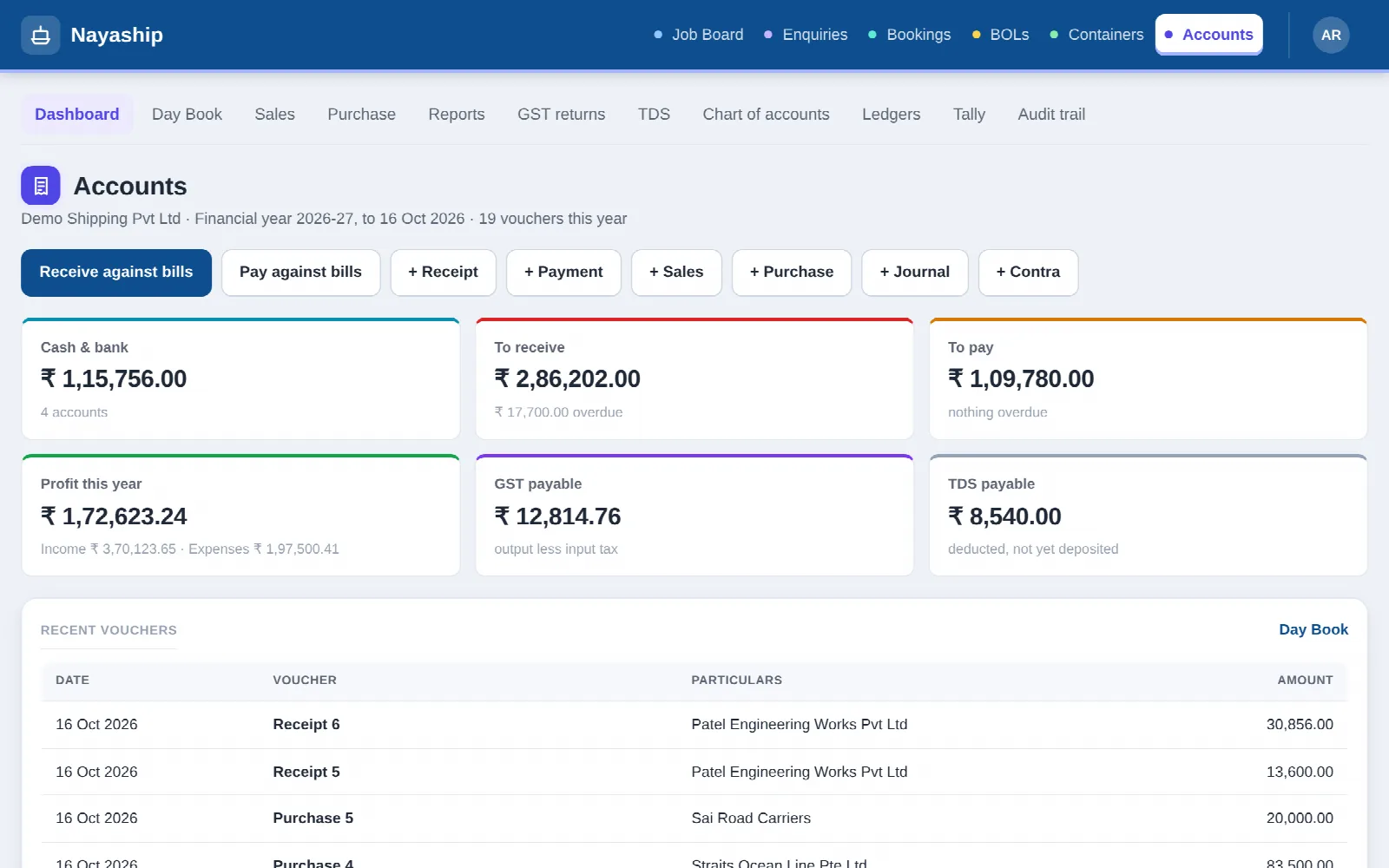Switch to the Audit trail tab
The width and height of the screenshot is (1389, 868).
(x=1051, y=115)
